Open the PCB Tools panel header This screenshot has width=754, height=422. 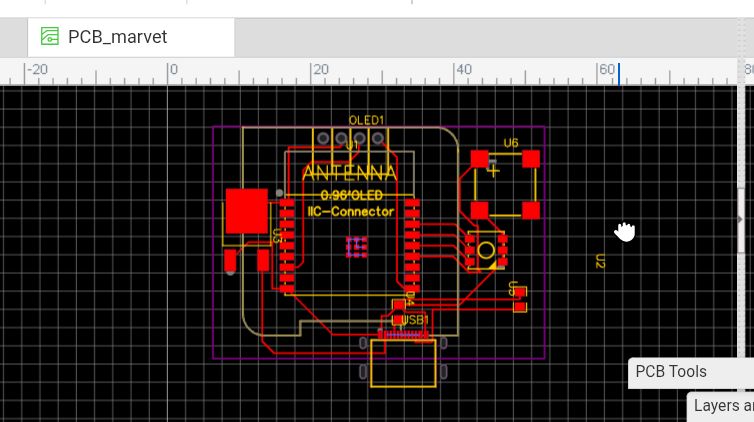coord(671,372)
